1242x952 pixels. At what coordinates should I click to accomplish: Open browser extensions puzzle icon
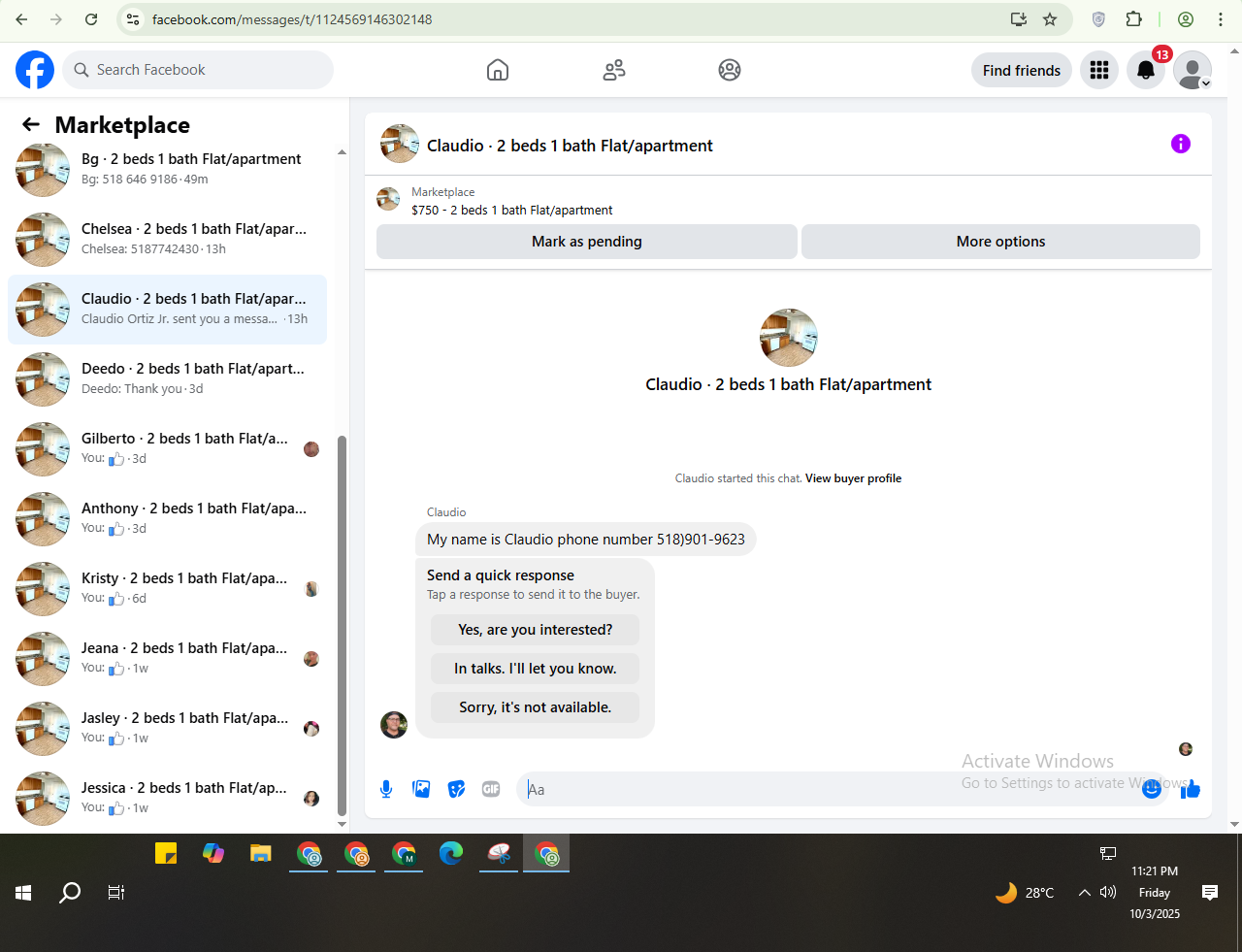1134,19
